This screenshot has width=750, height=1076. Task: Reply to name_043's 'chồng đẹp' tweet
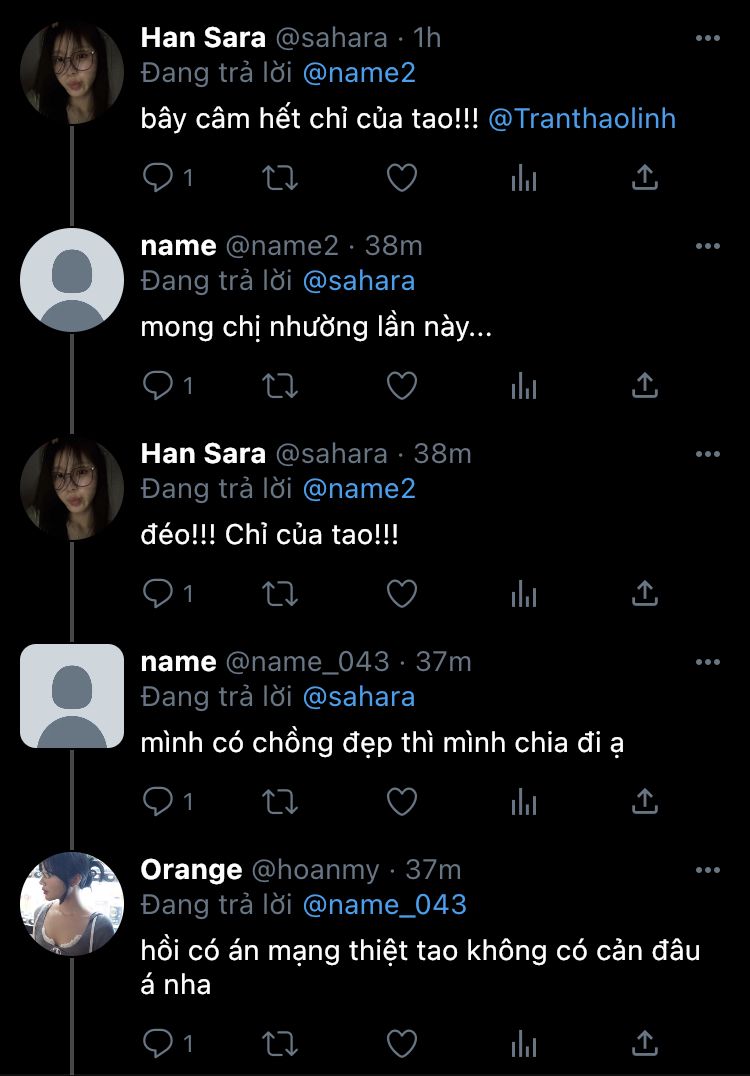[x=158, y=802]
